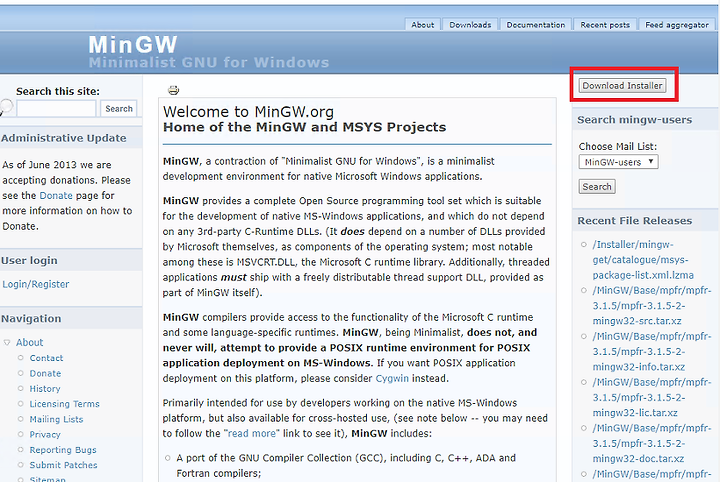The width and height of the screenshot is (720, 482).
Task: Open the Feed aggregator tab
Action: (677, 25)
